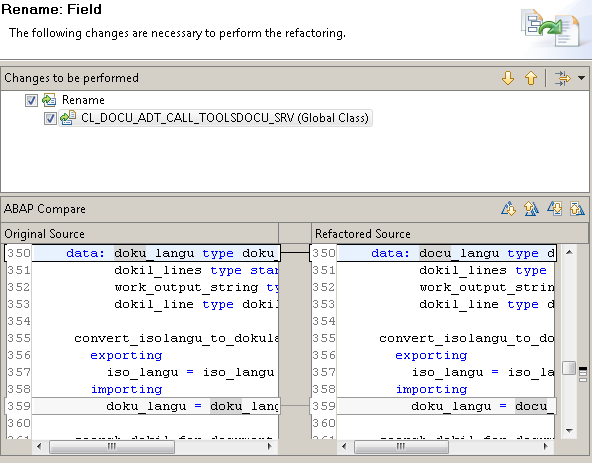The height and width of the screenshot is (463, 592).
Task: Uncheck the Rename root checkbox
Action: click(x=31, y=100)
